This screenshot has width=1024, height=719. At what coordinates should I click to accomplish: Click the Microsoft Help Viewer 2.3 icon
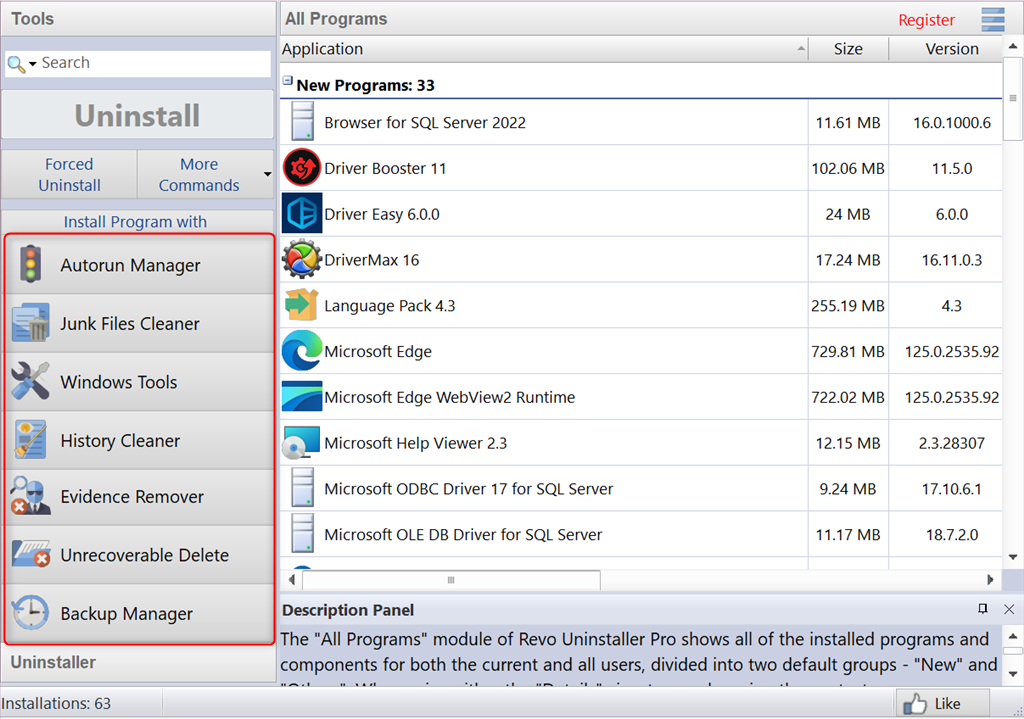coord(301,443)
